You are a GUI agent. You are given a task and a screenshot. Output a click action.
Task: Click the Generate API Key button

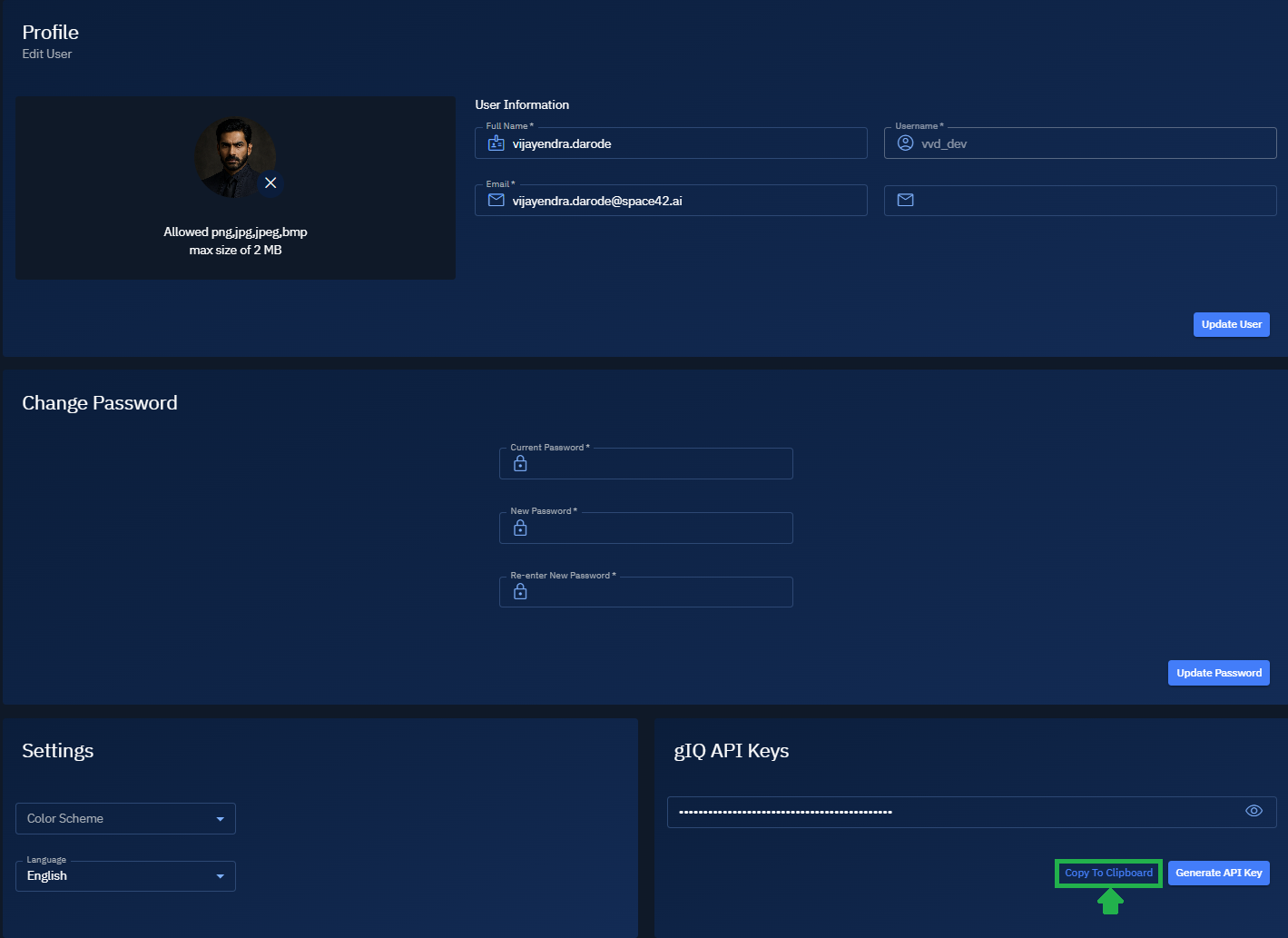[1218, 872]
